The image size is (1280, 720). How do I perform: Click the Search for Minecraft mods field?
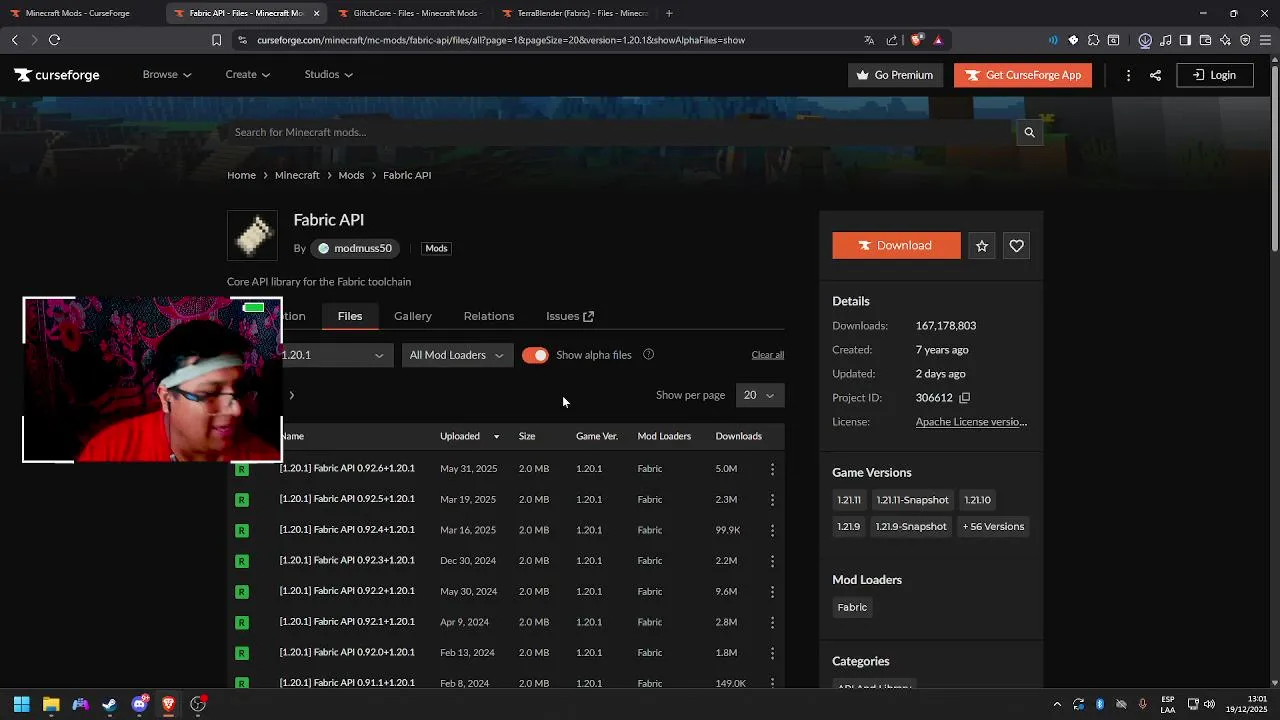620,132
